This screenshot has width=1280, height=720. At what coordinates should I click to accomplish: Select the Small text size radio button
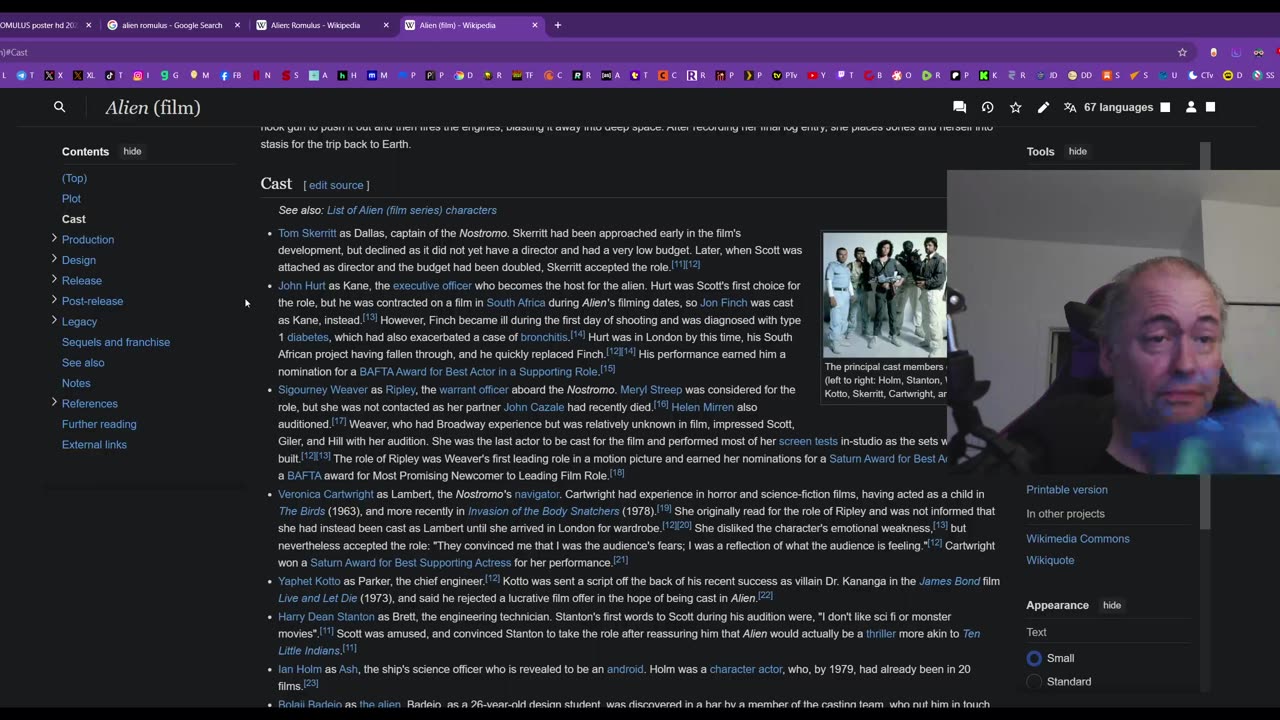click(x=1034, y=658)
